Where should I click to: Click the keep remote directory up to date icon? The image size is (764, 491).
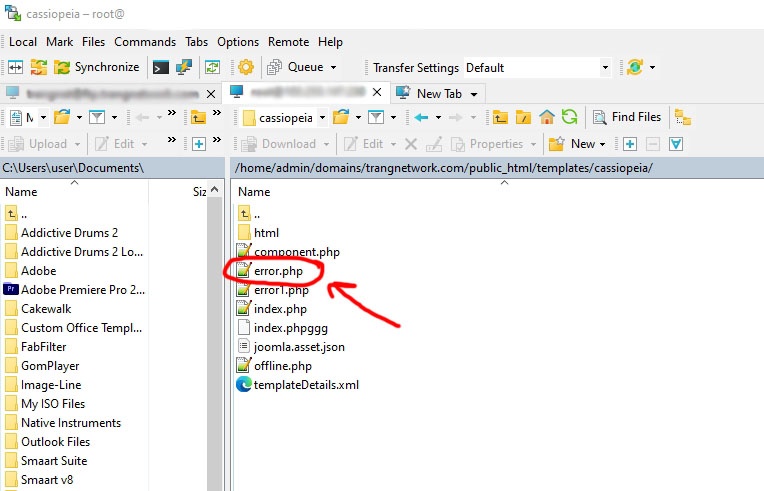[x=212, y=67]
